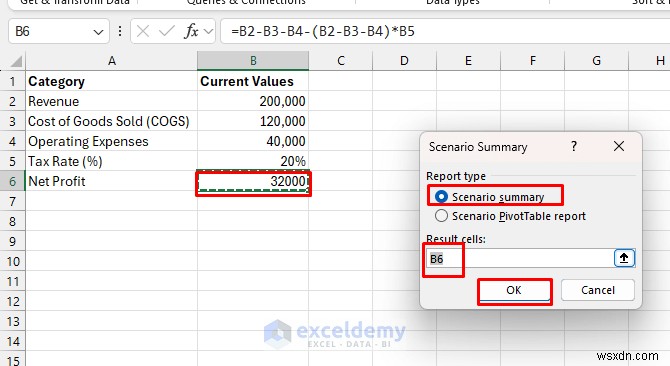Screen dimensions: 670x366
Task: Open the Insert Function fx button
Action: pyautogui.click(x=191, y=31)
